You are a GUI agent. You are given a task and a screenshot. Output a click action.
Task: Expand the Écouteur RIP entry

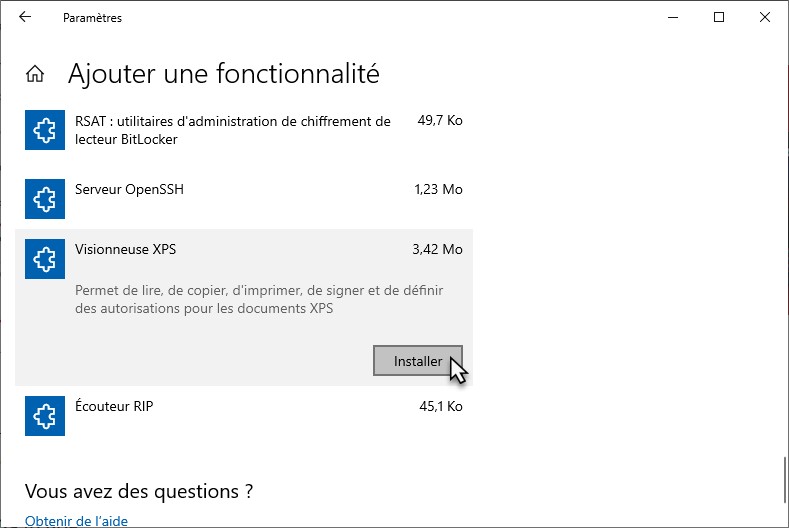tap(114, 407)
